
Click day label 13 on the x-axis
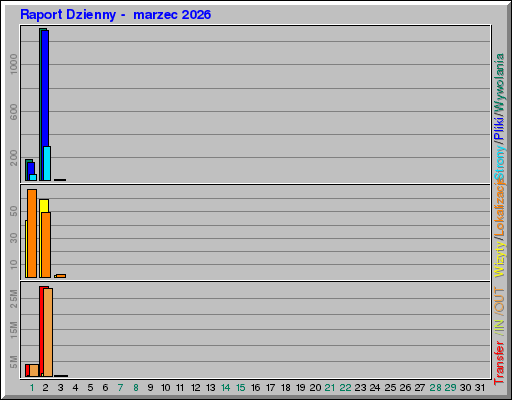coord(210,388)
